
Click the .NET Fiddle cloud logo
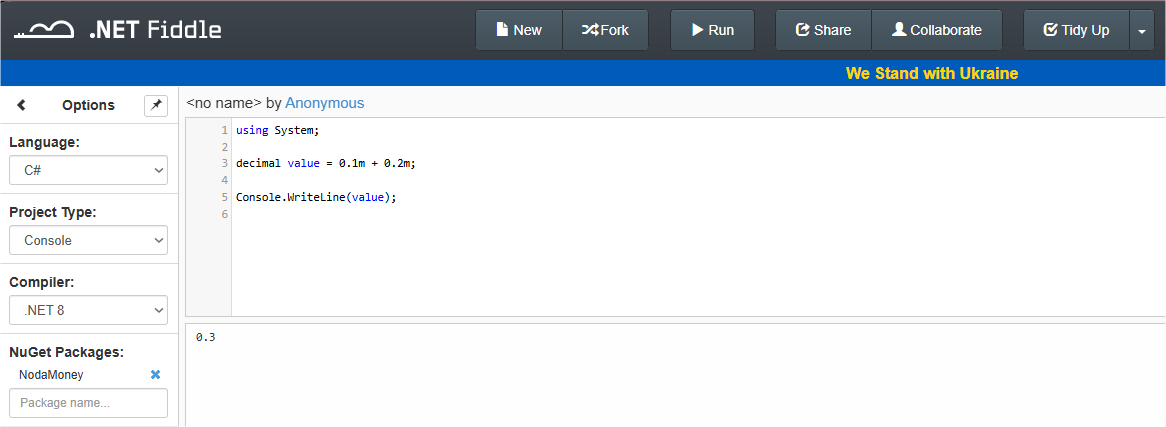[x=45, y=30]
